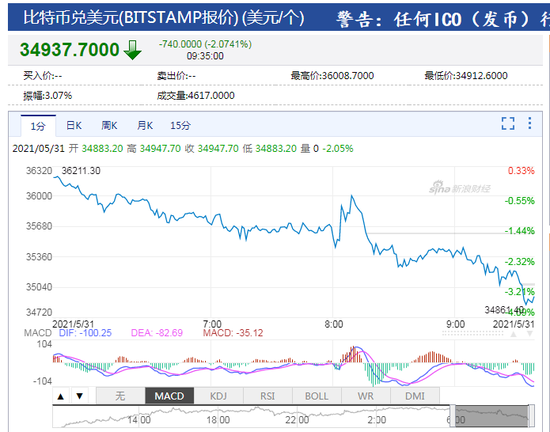Viewport: 550px width, 432px height.
Task: Select WR indicator button
Action: 366,396
